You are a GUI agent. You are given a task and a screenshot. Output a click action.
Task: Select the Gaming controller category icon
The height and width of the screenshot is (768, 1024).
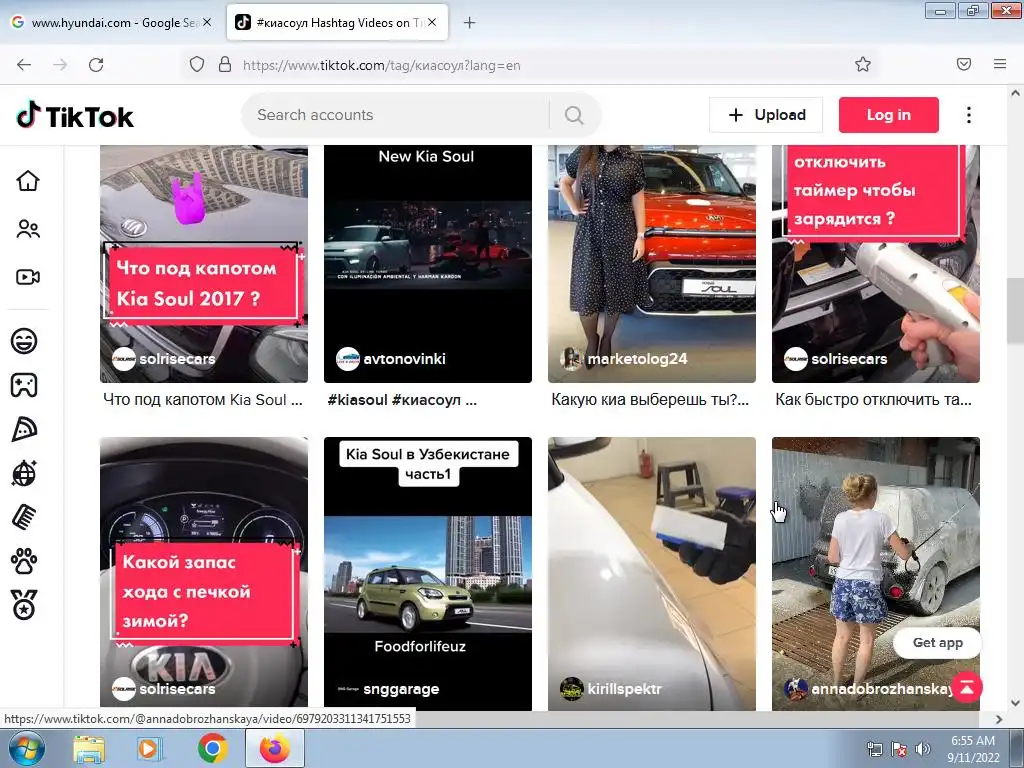click(24, 385)
